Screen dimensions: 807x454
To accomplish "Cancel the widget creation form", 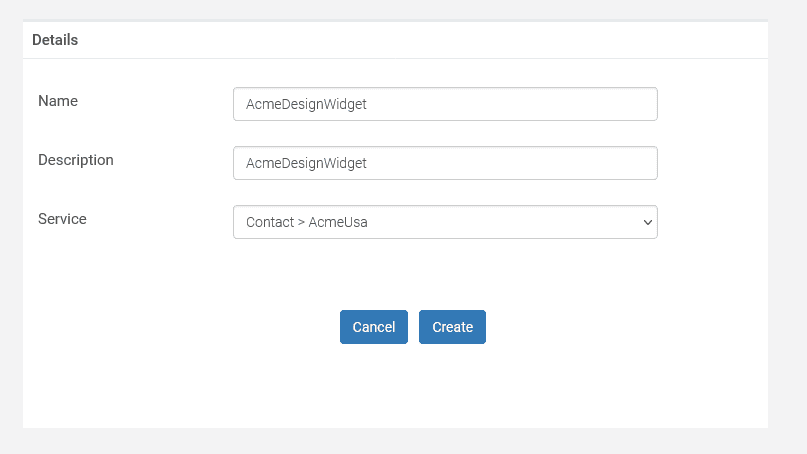I will [374, 327].
